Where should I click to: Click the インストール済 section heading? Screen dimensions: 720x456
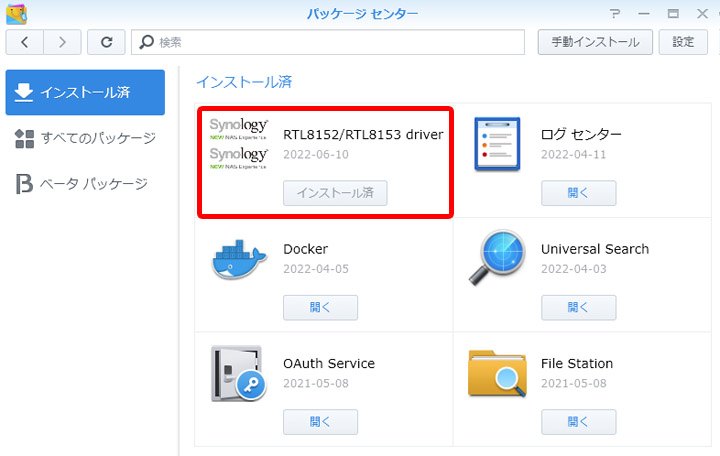point(244,82)
